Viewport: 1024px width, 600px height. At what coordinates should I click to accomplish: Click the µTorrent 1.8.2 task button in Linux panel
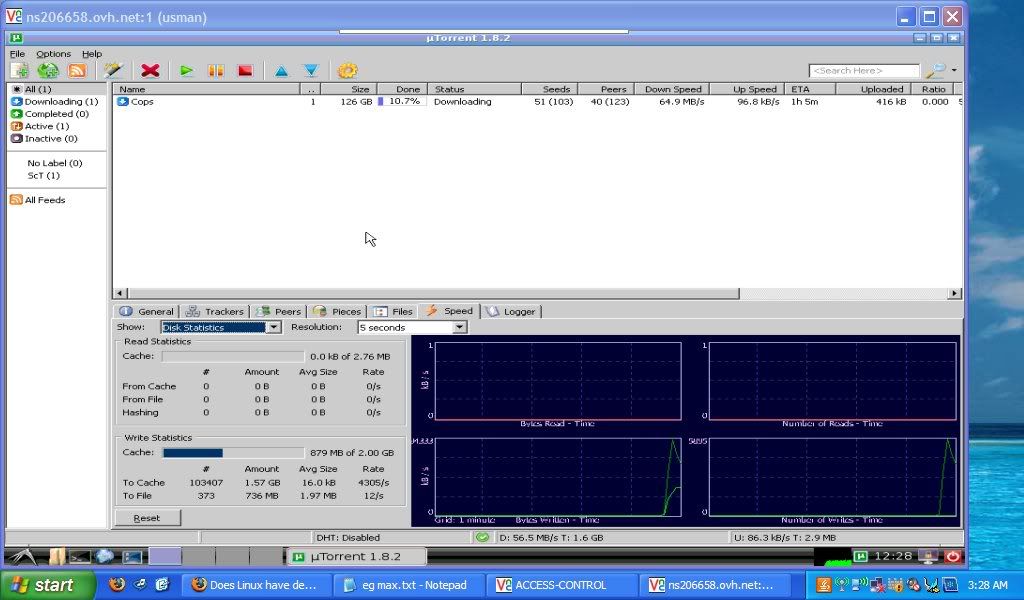pos(357,557)
